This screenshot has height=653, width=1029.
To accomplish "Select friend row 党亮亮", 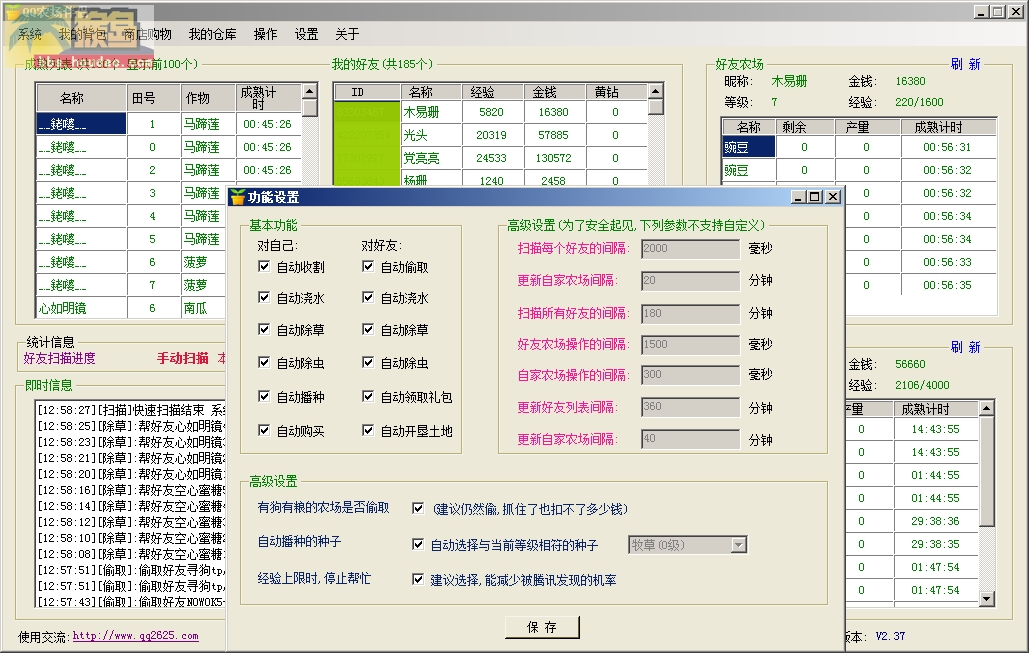I will [492, 158].
